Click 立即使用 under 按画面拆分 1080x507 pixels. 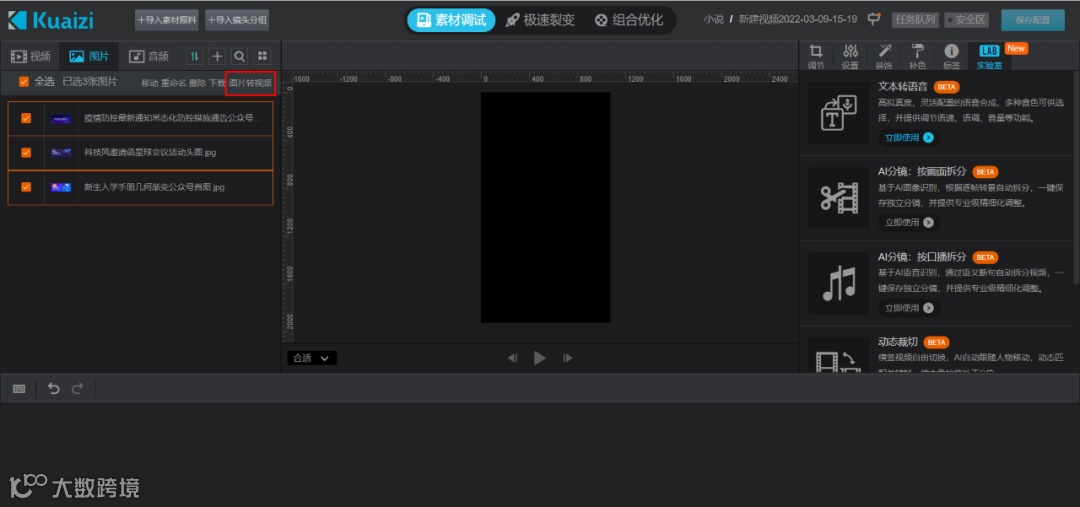(909, 223)
